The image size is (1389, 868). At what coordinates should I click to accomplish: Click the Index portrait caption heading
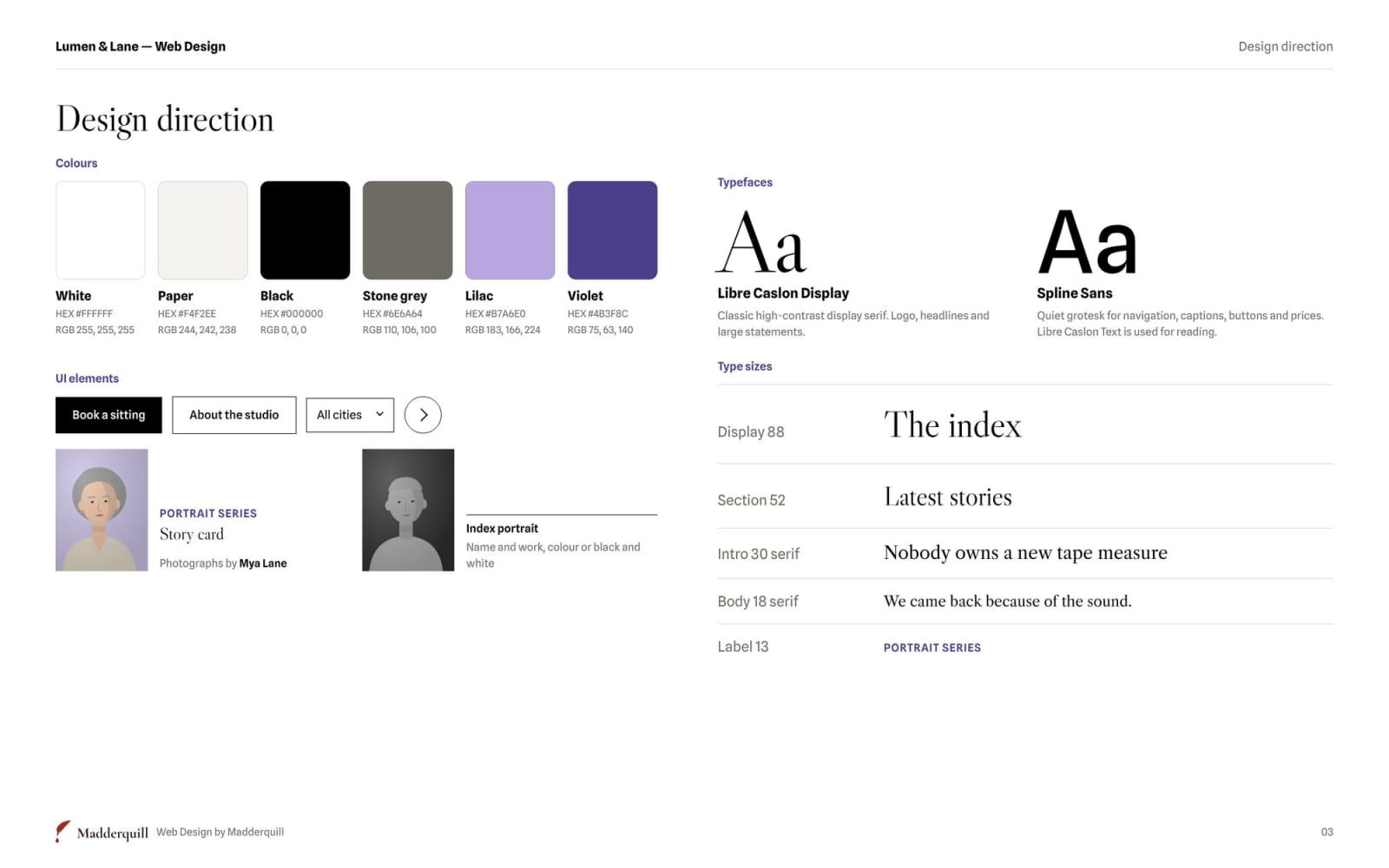pyautogui.click(x=502, y=529)
